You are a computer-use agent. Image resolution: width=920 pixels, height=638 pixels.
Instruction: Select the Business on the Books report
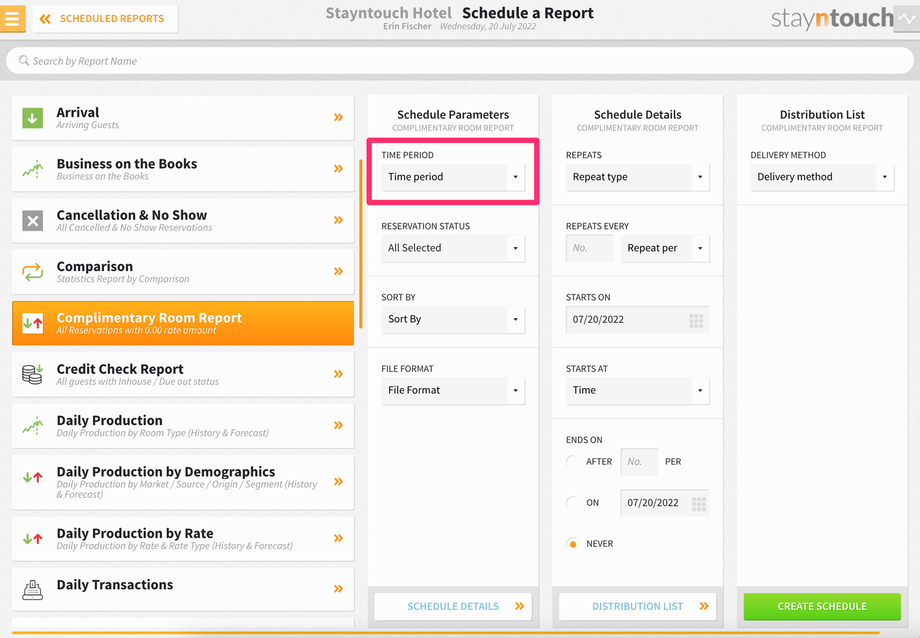pyautogui.click(x=183, y=169)
